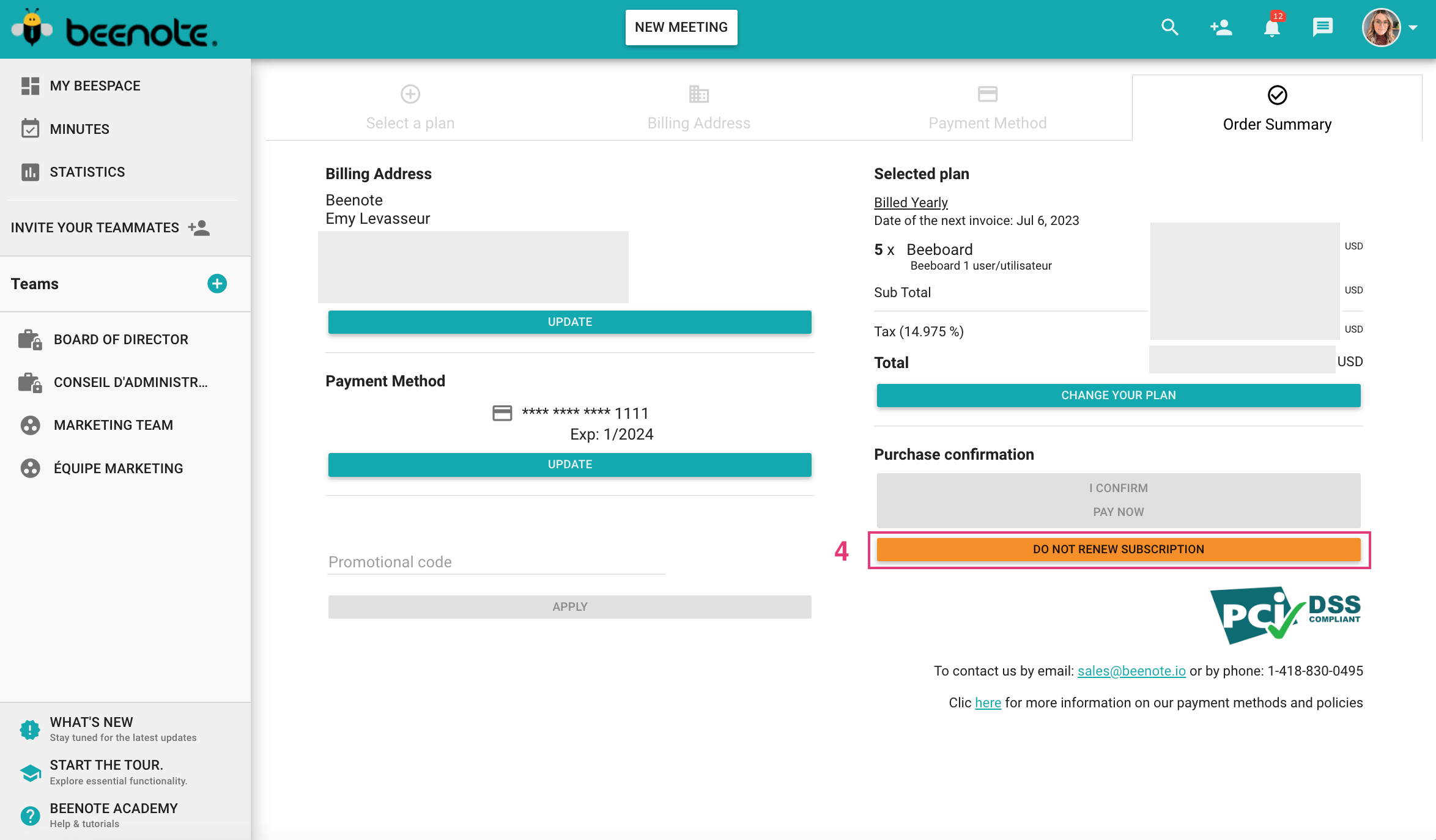
Task: Click the Teams heading
Action: click(x=35, y=284)
